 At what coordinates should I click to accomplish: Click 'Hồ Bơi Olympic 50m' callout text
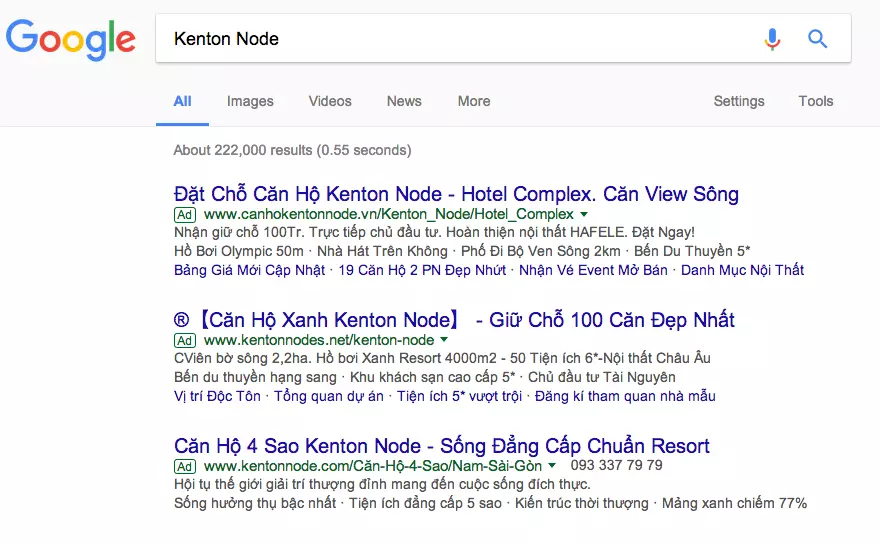coord(239,251)
